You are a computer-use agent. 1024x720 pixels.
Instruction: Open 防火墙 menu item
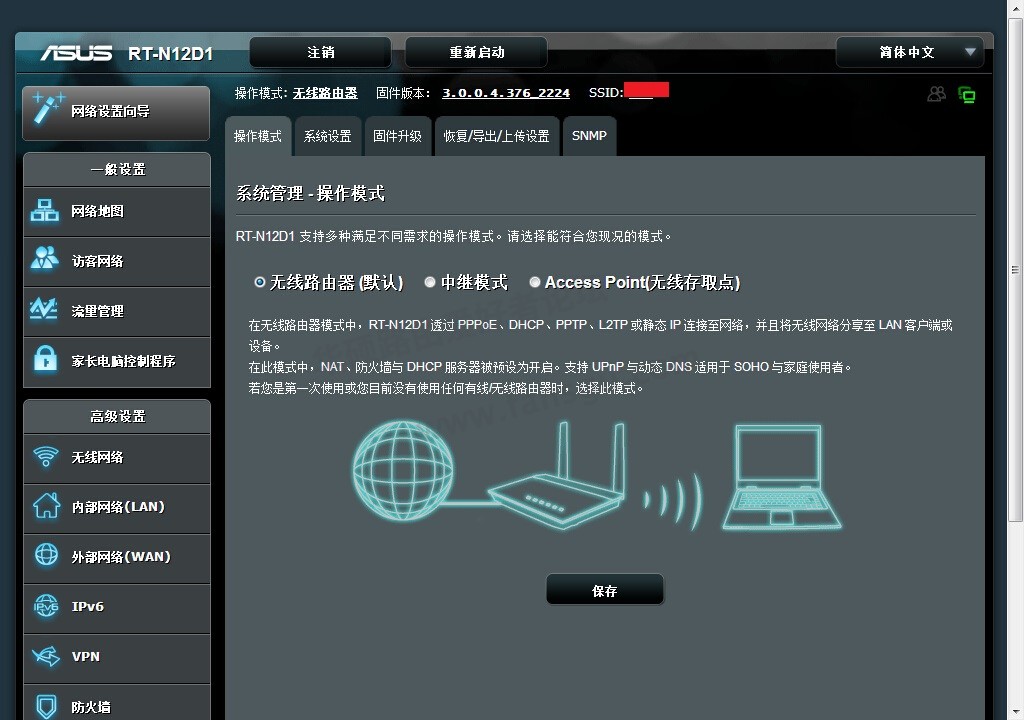tap(117, 703)
